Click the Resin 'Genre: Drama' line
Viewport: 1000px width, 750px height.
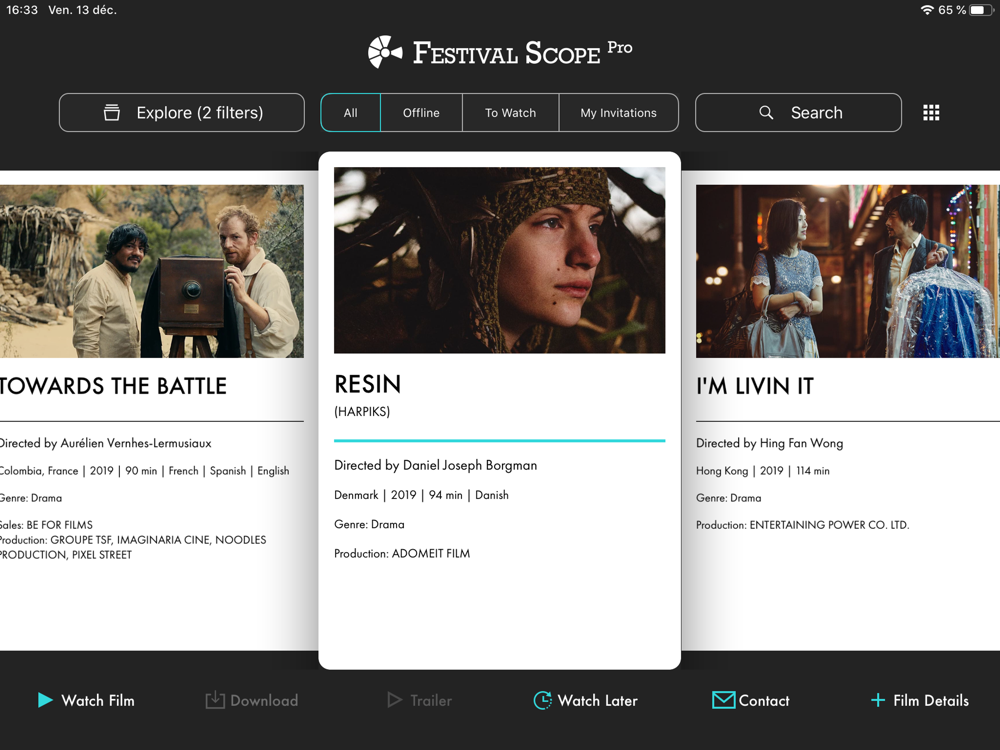[369, 524]
